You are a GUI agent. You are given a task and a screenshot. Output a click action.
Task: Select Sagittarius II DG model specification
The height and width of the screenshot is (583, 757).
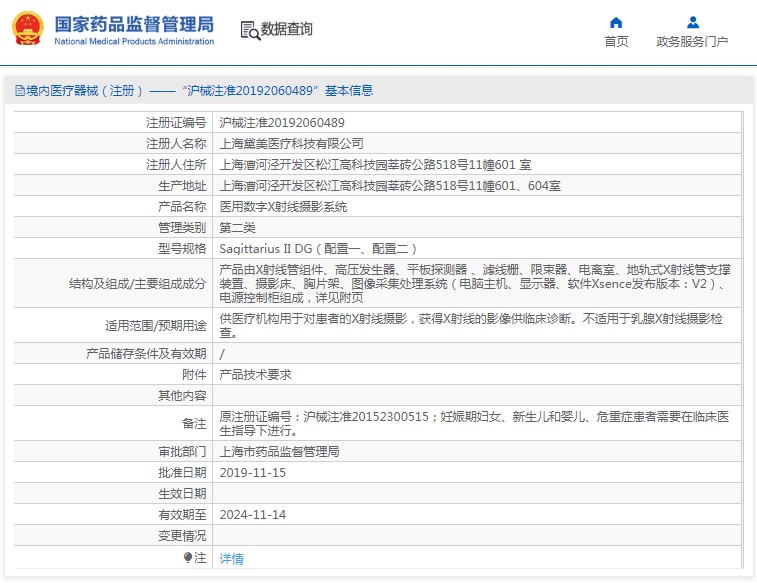click(x=318, y=249)
